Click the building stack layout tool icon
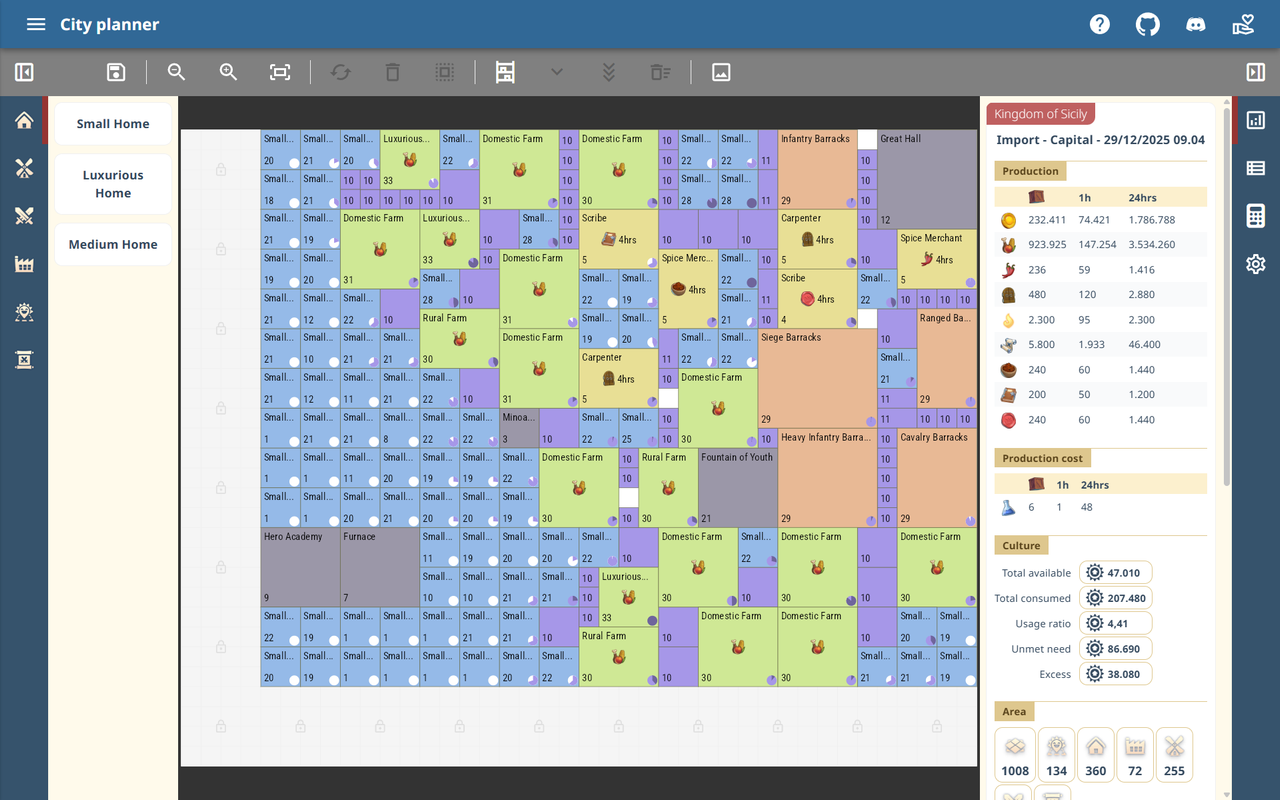Image resolution: width=1280 pixels, height=800 pixels. click(x=505, y=72)
